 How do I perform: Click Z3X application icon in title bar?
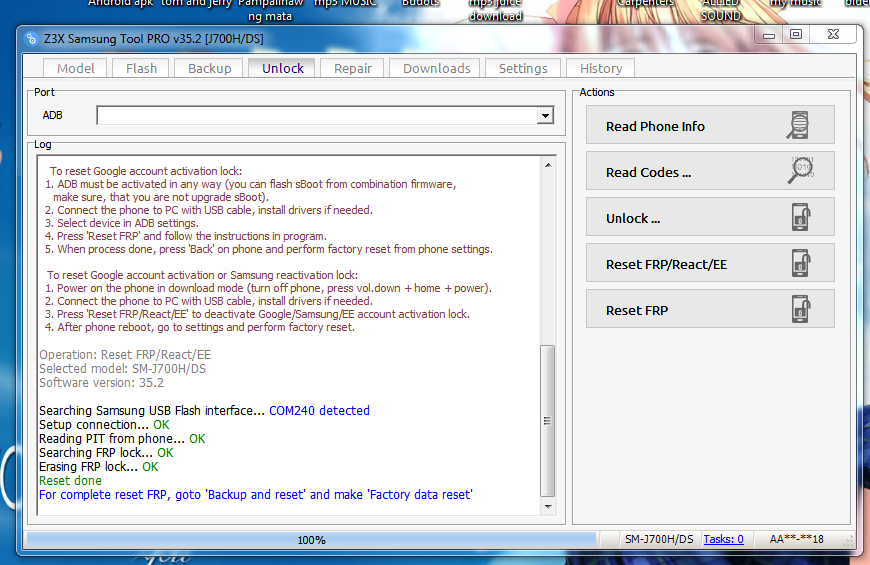click(x=31, y=38)
